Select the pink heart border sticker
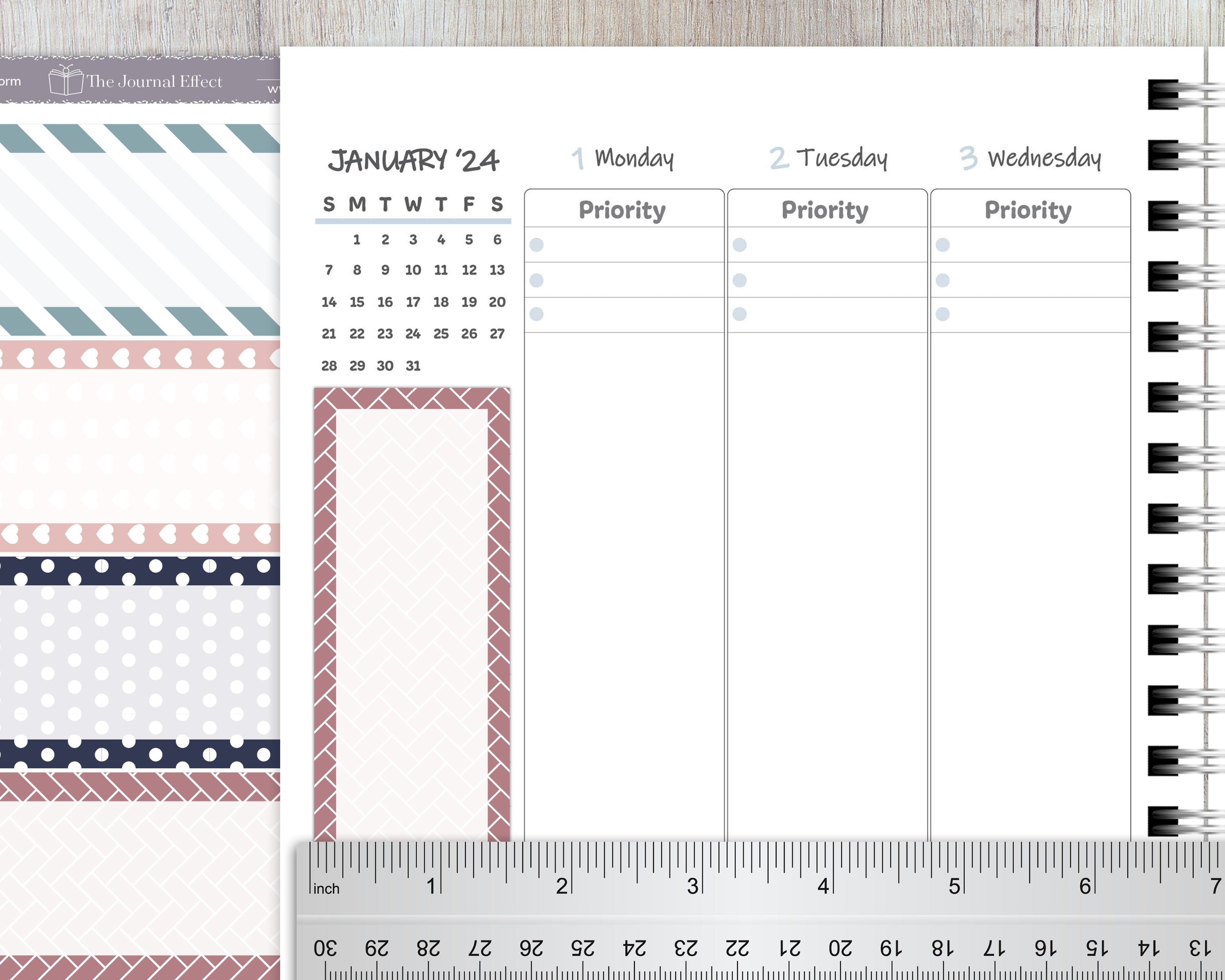 (140, 447)
